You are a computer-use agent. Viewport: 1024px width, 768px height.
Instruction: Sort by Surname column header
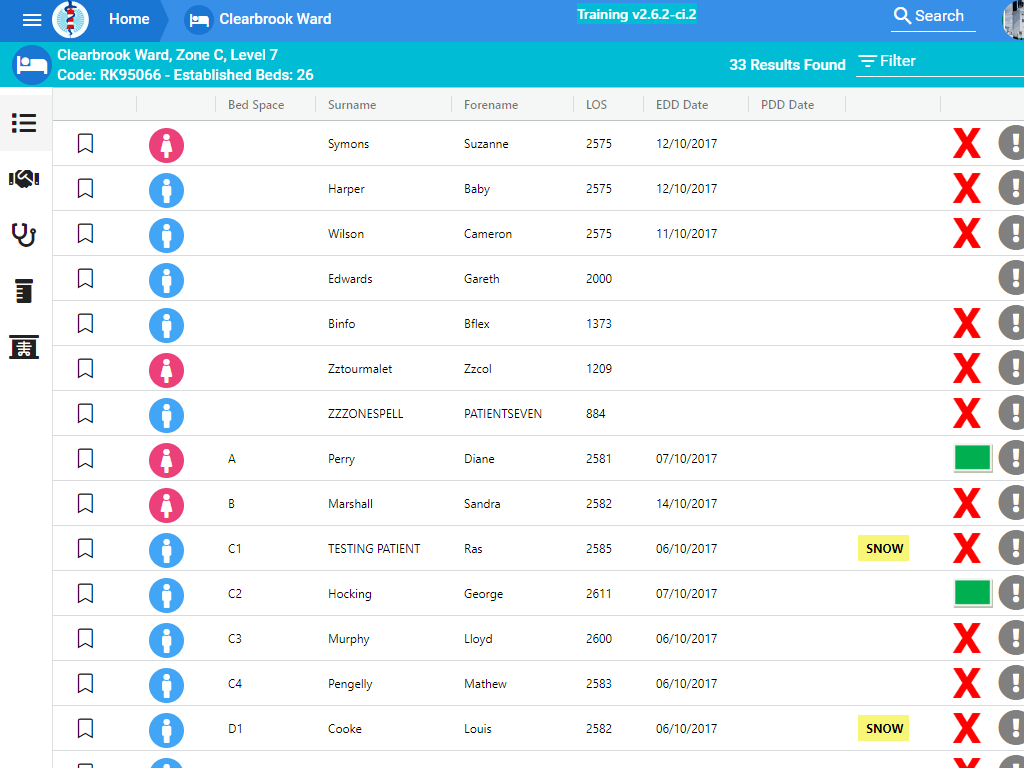tap(352, 104)
